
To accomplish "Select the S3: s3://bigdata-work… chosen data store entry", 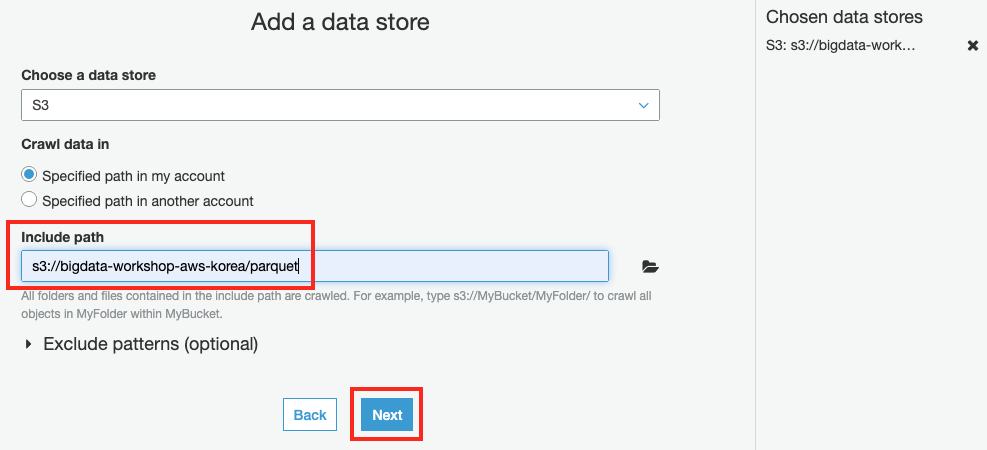I will [840, 45].
